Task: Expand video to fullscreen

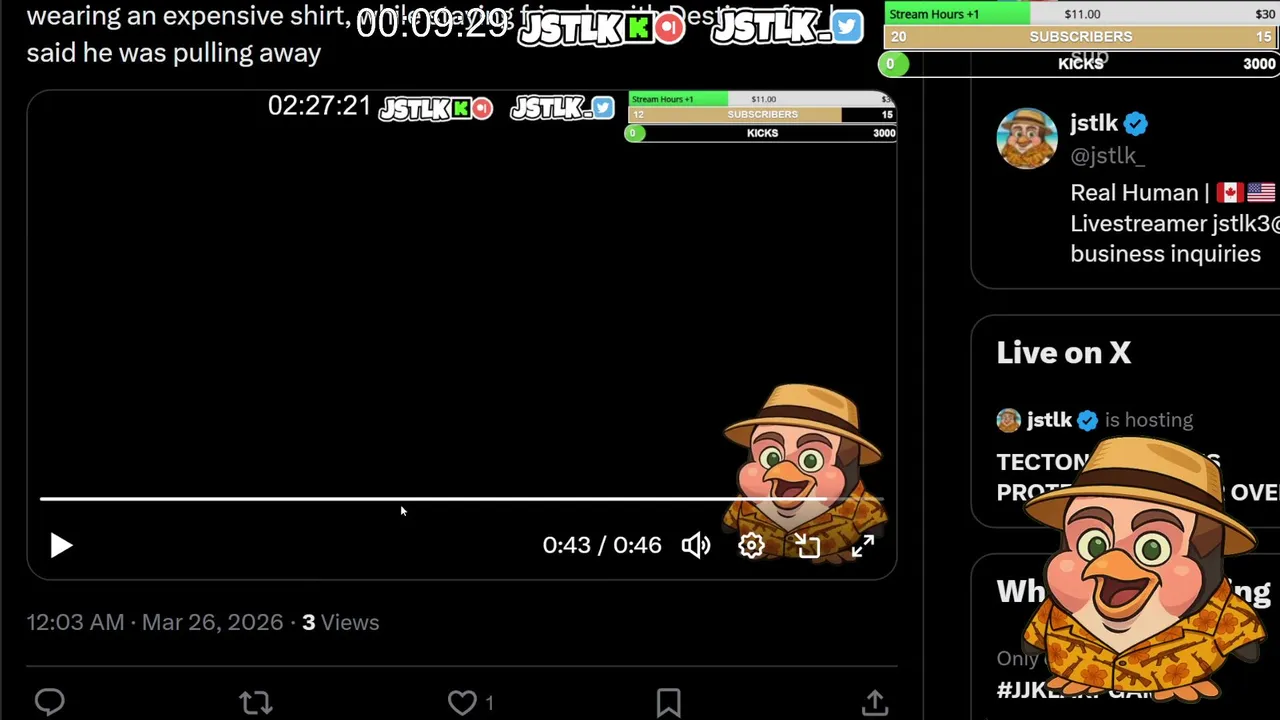Action: (x=862, y=545)
